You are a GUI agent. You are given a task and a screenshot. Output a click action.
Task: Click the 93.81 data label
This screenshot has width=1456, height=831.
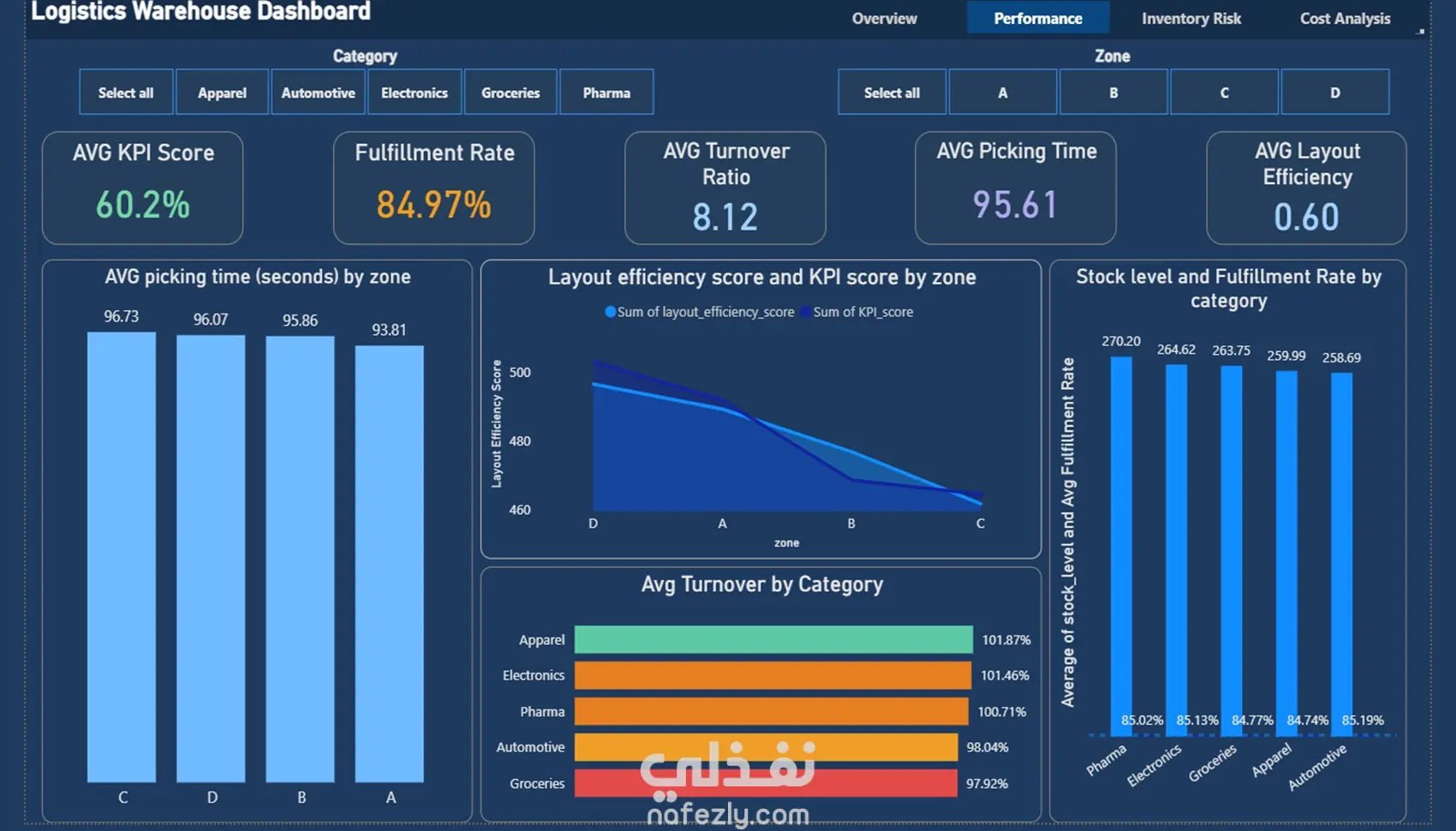pyautogui.click(x=389, y=330)
